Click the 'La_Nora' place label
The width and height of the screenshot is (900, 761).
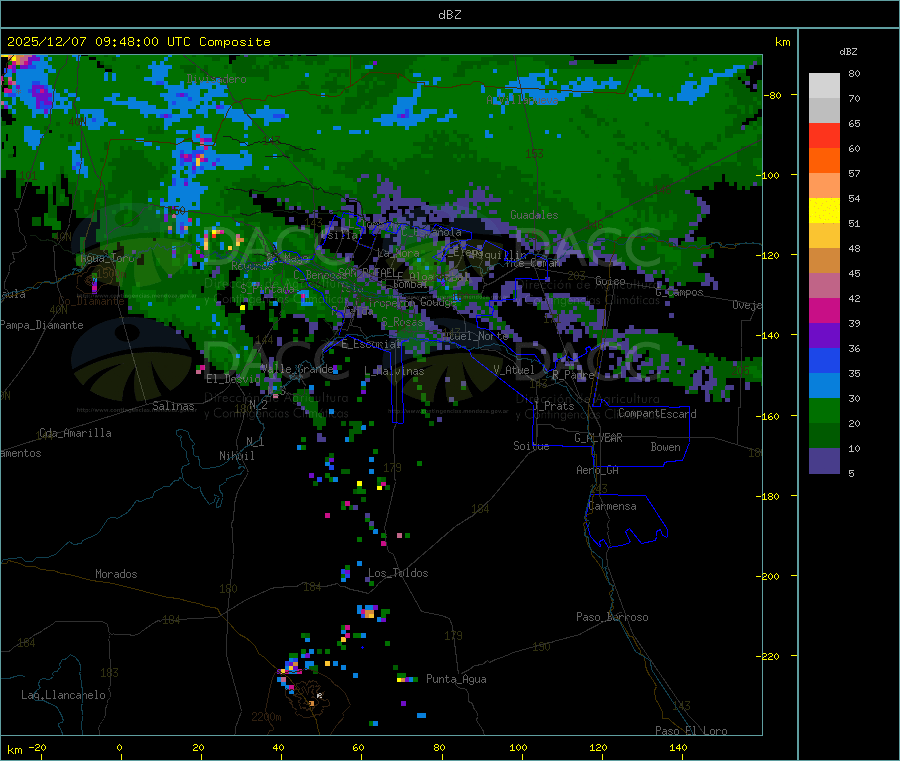[398, 253]
